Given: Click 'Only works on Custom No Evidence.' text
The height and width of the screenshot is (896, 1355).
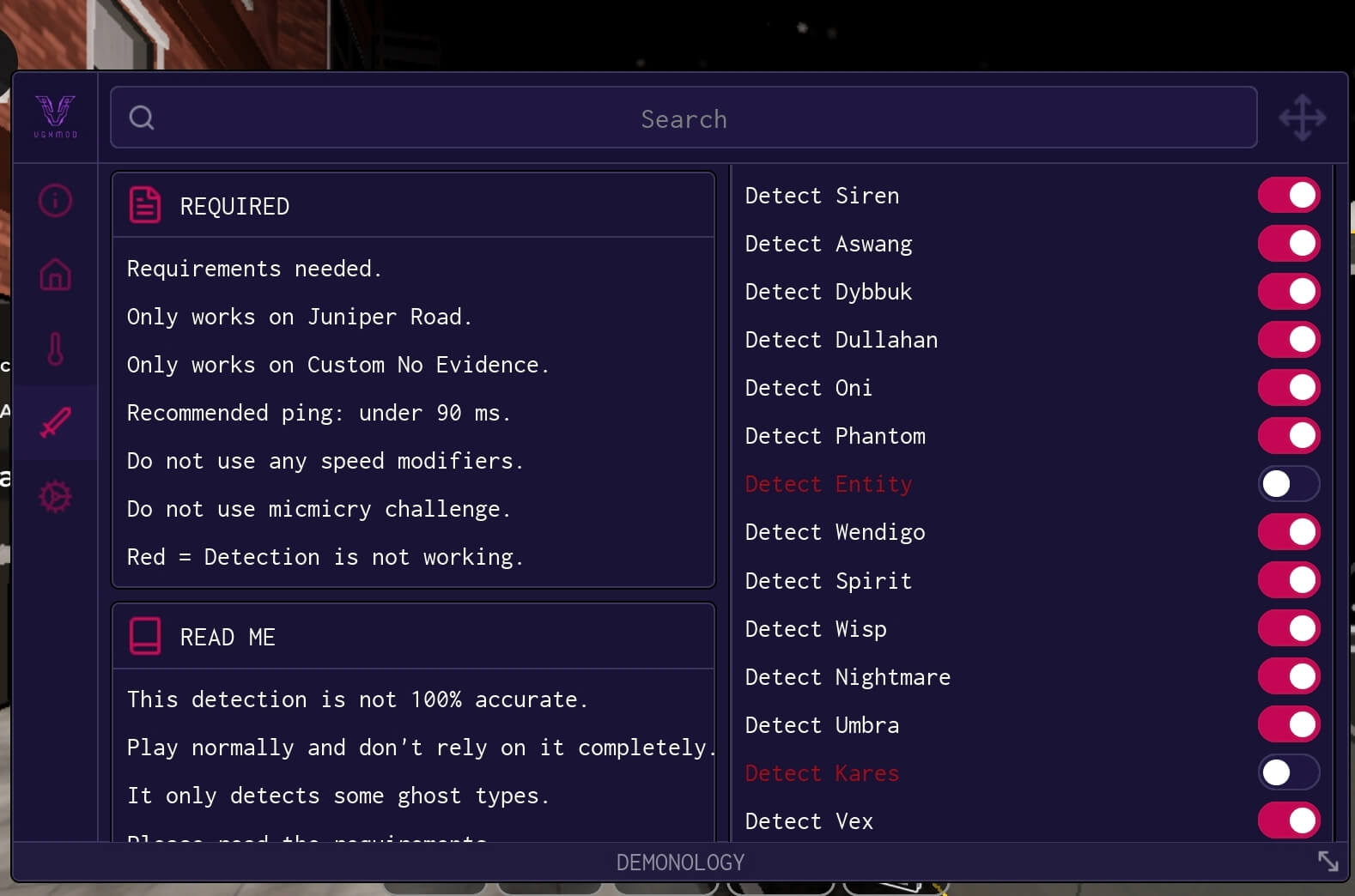Looking at the screenshot, I should 337,365.
